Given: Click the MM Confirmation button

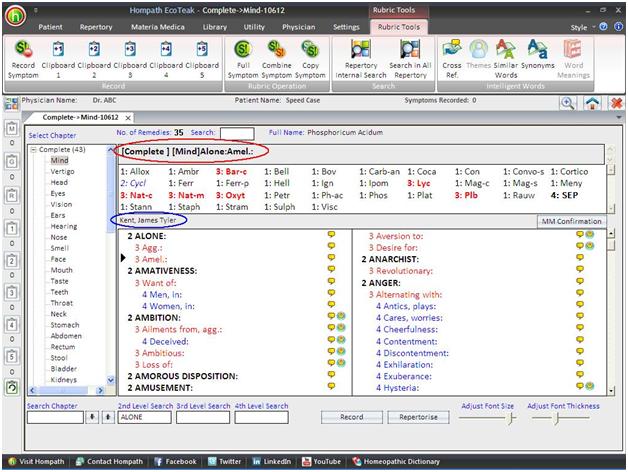Looking at the screenshot, I should pyautogui.click(x=572, y=221).
